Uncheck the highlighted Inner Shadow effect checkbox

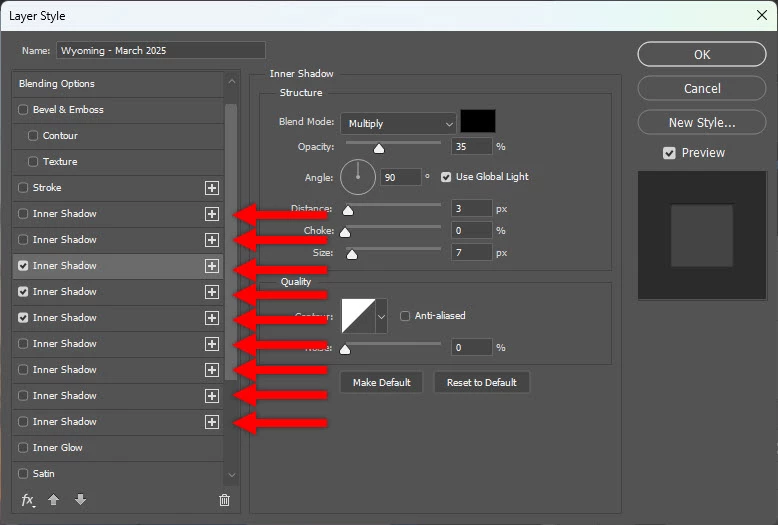(23, 265)
